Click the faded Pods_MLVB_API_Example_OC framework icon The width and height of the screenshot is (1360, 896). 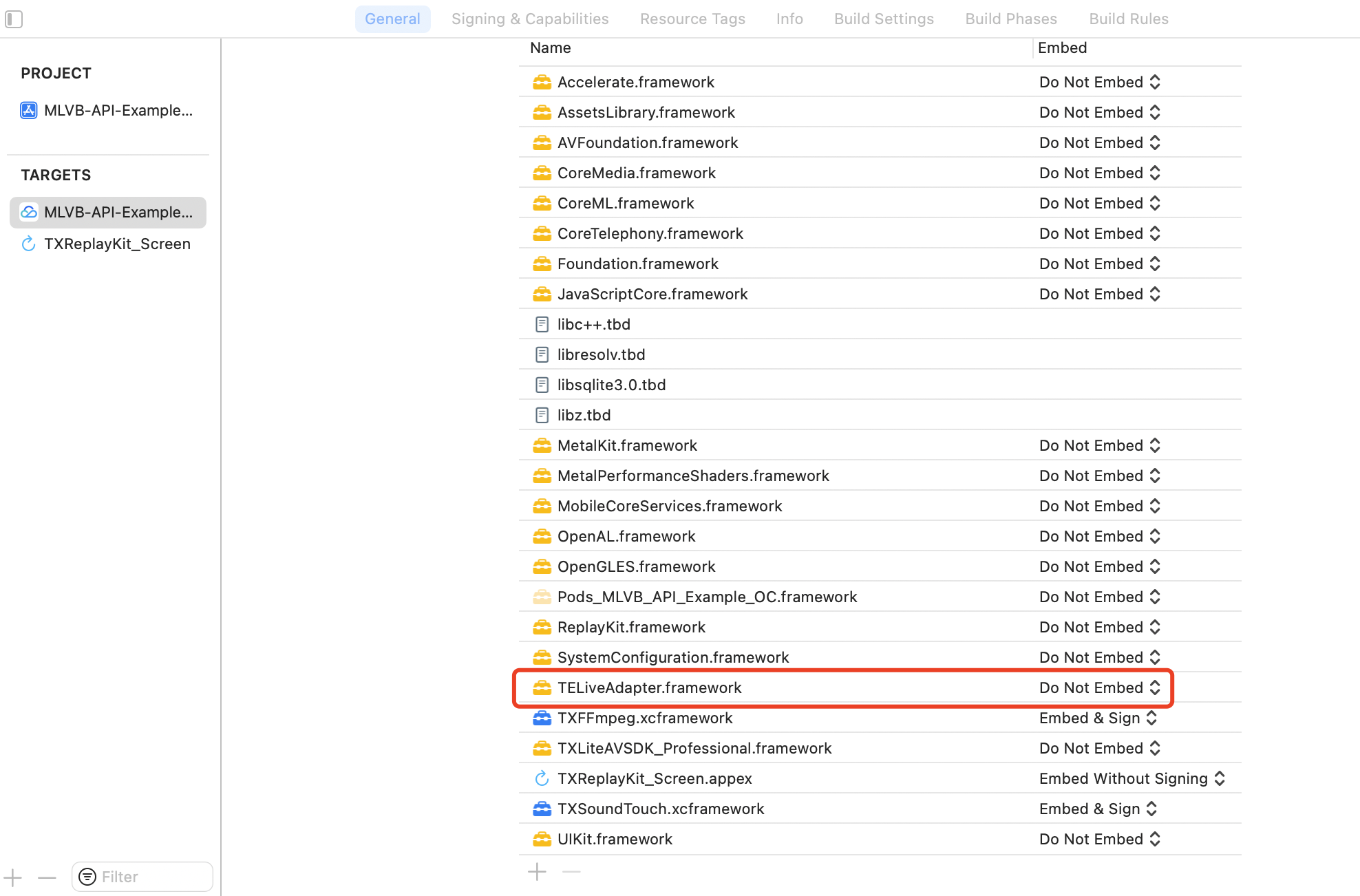(542, 597)
